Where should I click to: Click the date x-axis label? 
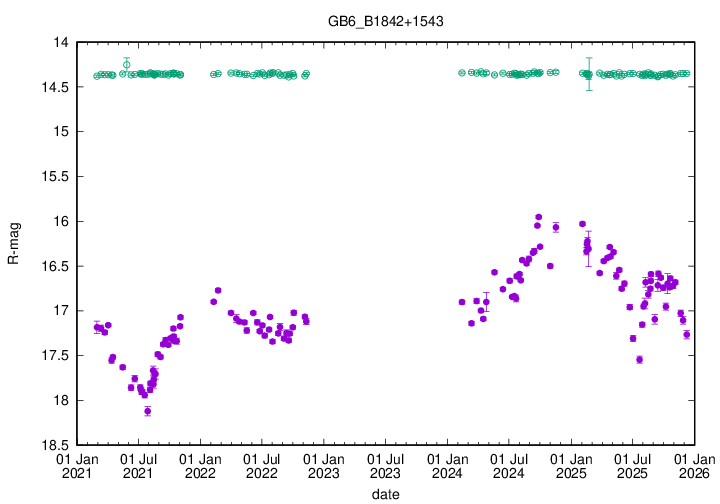tap(386, 494)
